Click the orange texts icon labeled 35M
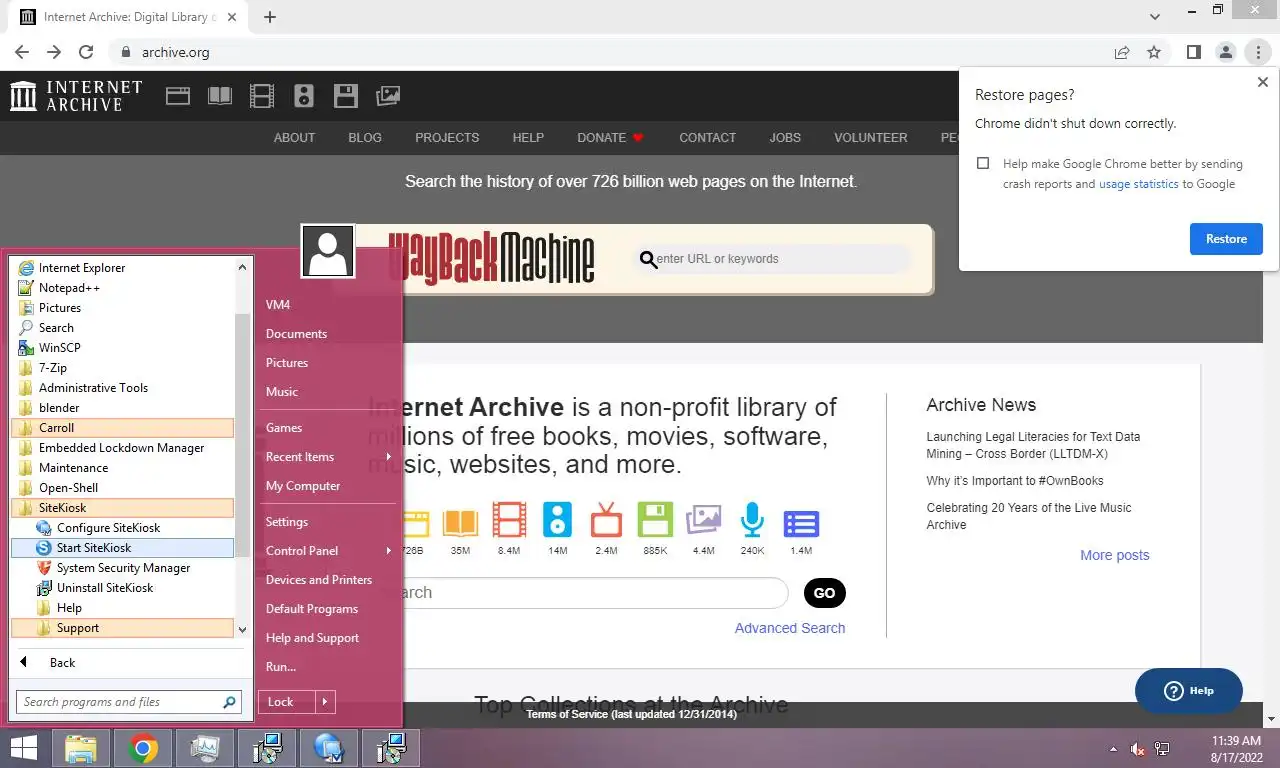The height and width of the screenshot is (768, 1280). click(461, 522)
